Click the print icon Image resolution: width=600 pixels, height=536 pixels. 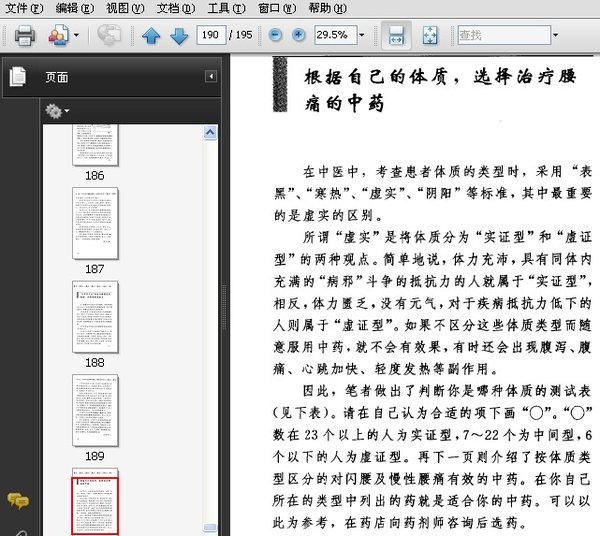pyautogui.click(x=25, y=35)
